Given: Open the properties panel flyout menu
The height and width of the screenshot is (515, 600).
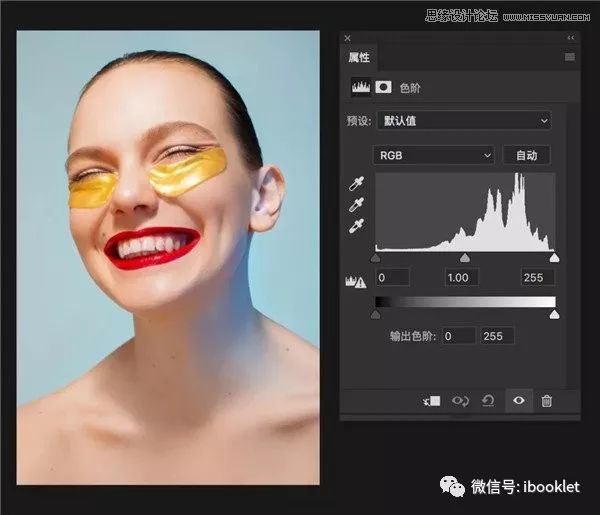Looking at the screenshot, I should coord(569,57).
